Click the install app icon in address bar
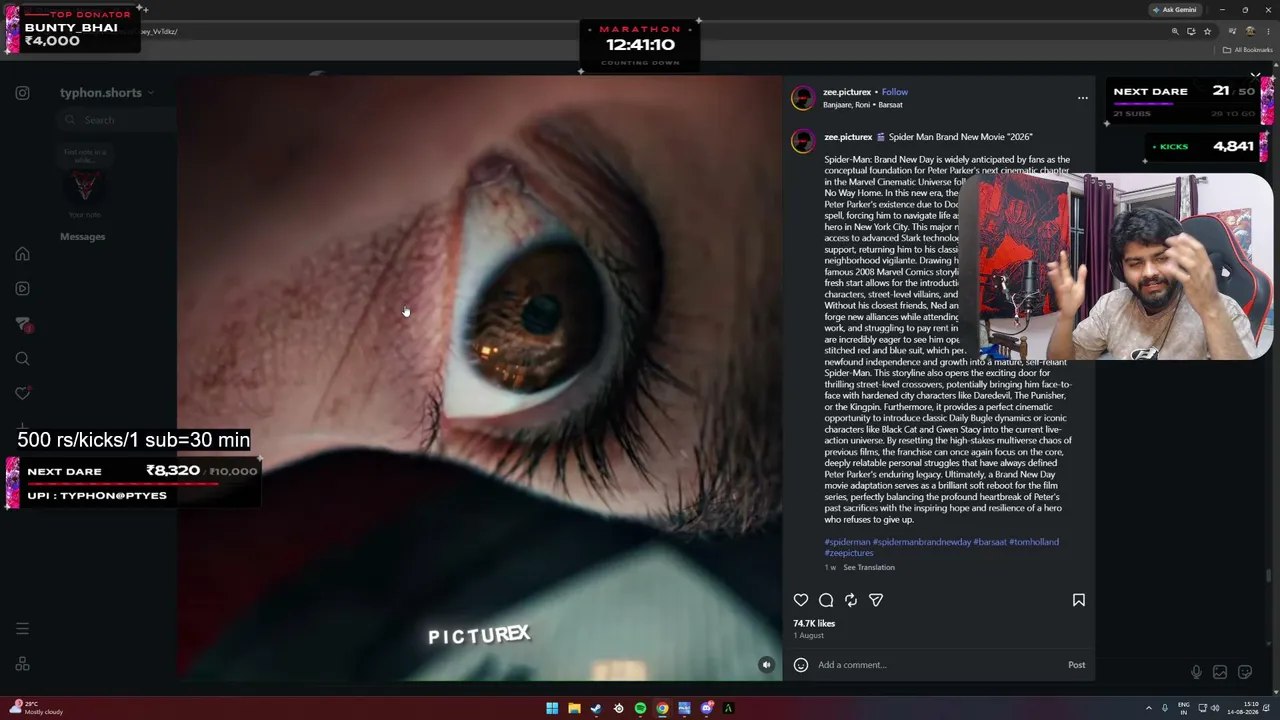Image resolution: width=1280 pixels, height=720 pixels. [1191, 31]
